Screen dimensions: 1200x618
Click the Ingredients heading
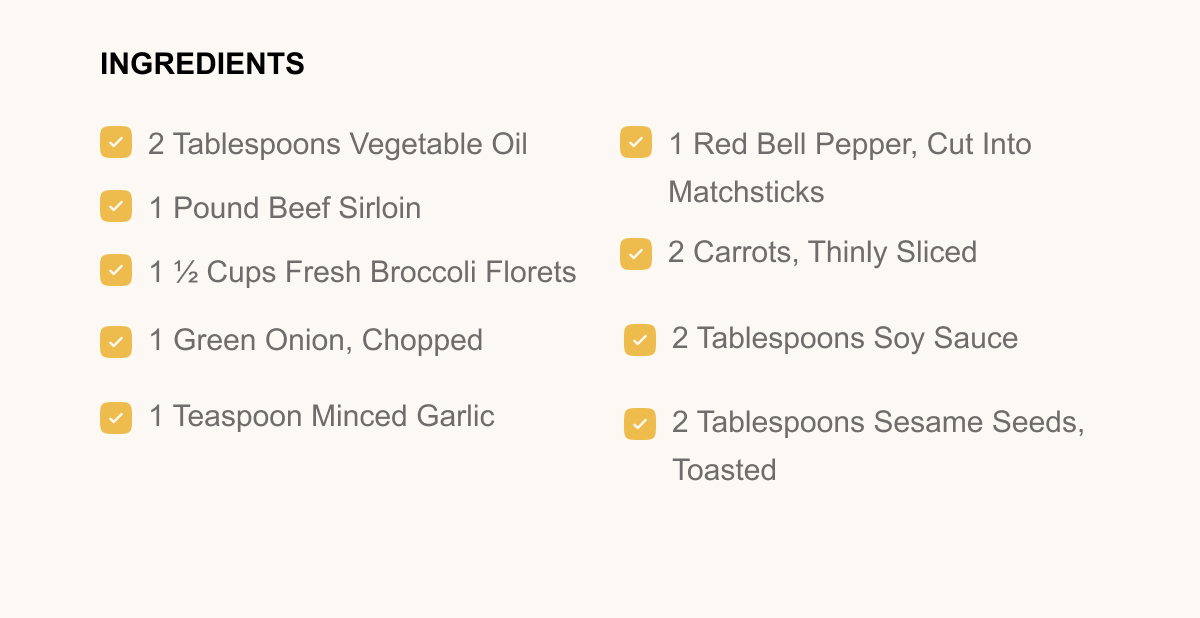pos(202,64)
